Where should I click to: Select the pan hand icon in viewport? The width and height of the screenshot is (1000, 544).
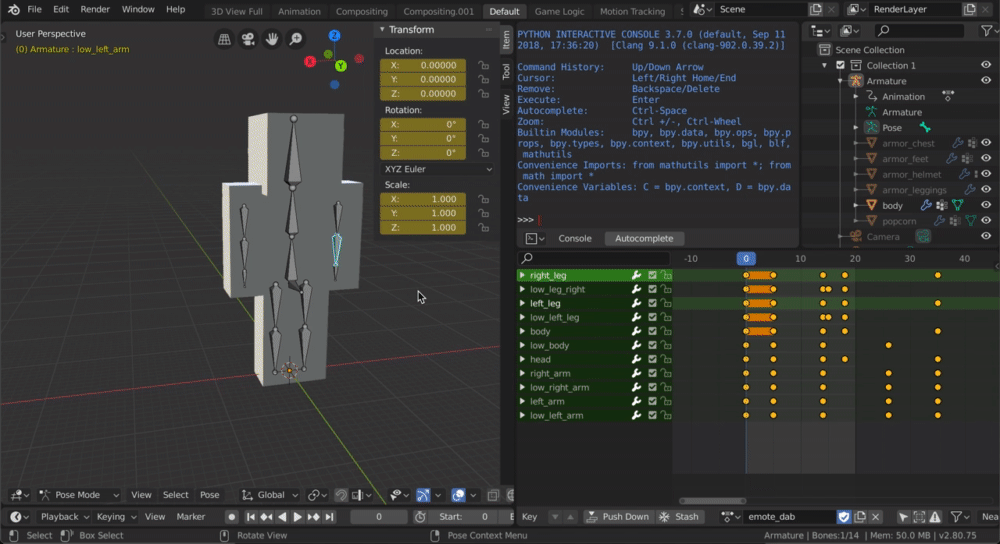(x=272, y=40)
